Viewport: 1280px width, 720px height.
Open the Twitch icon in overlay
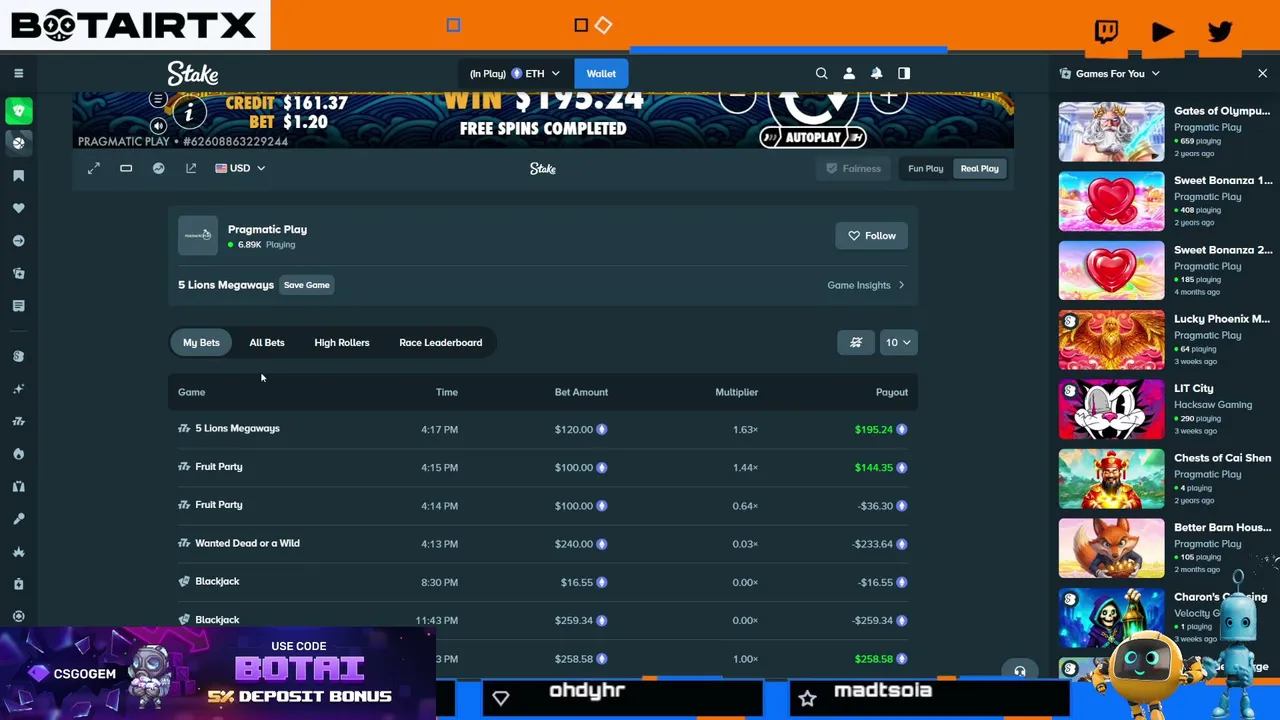[x=1106, y=31]
